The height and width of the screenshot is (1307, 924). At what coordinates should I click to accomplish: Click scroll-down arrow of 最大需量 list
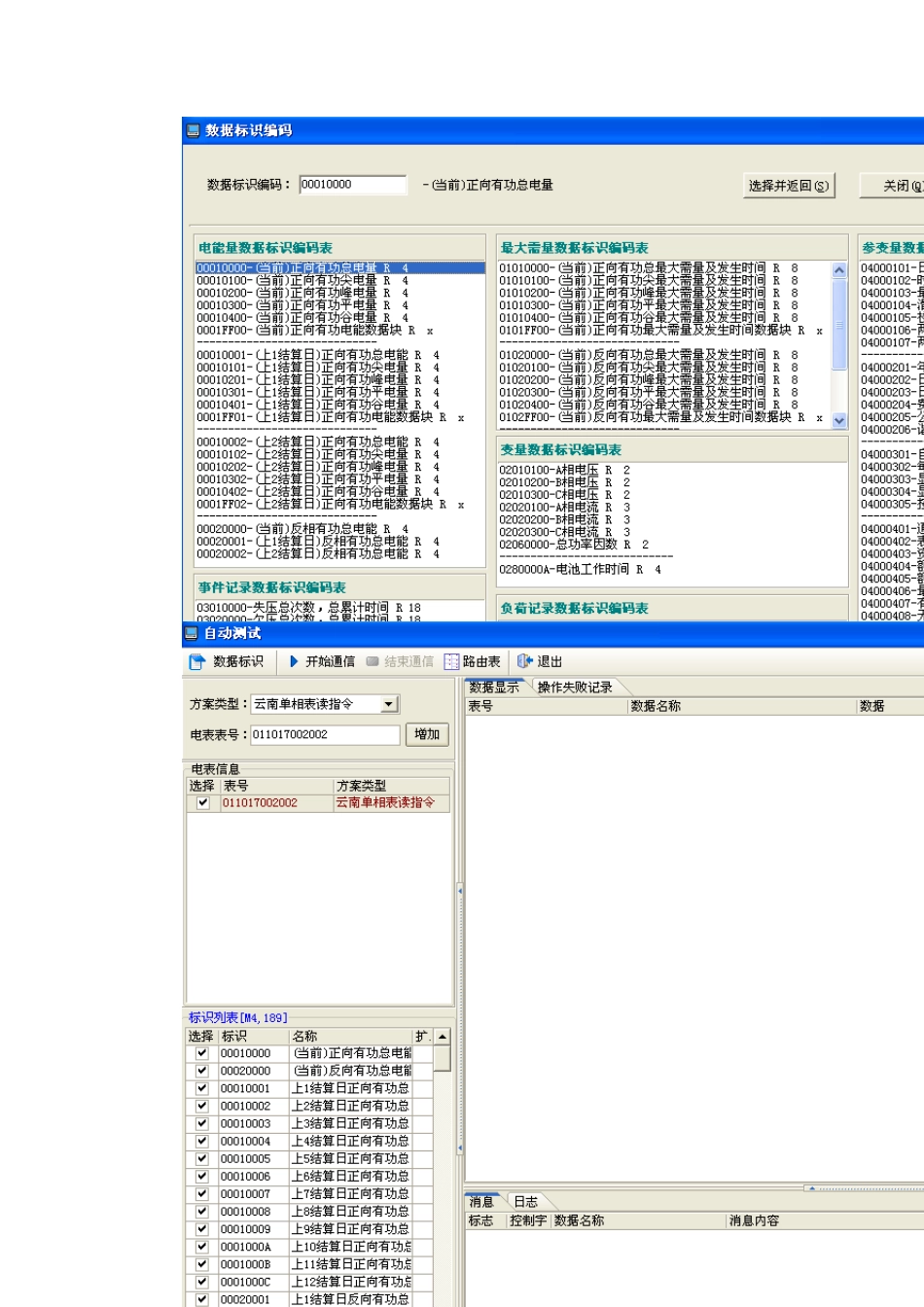[x=839, y=420]
